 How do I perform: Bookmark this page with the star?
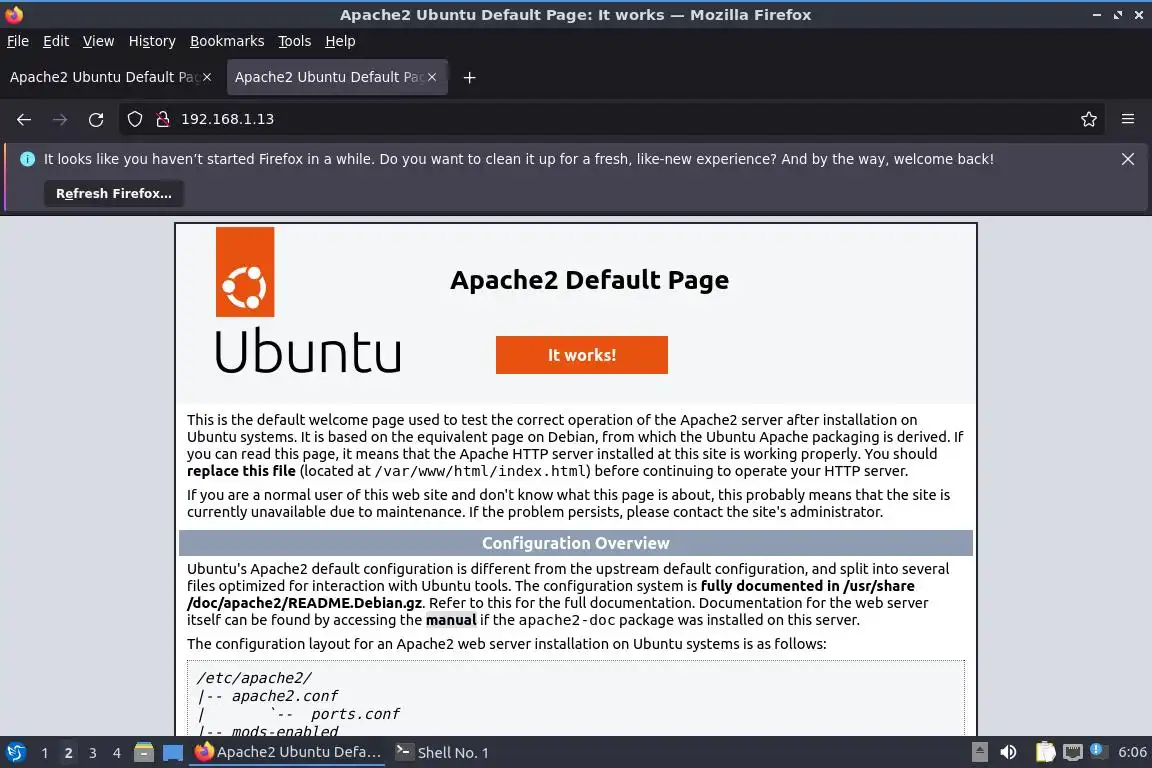click(x=1089, y=119)
